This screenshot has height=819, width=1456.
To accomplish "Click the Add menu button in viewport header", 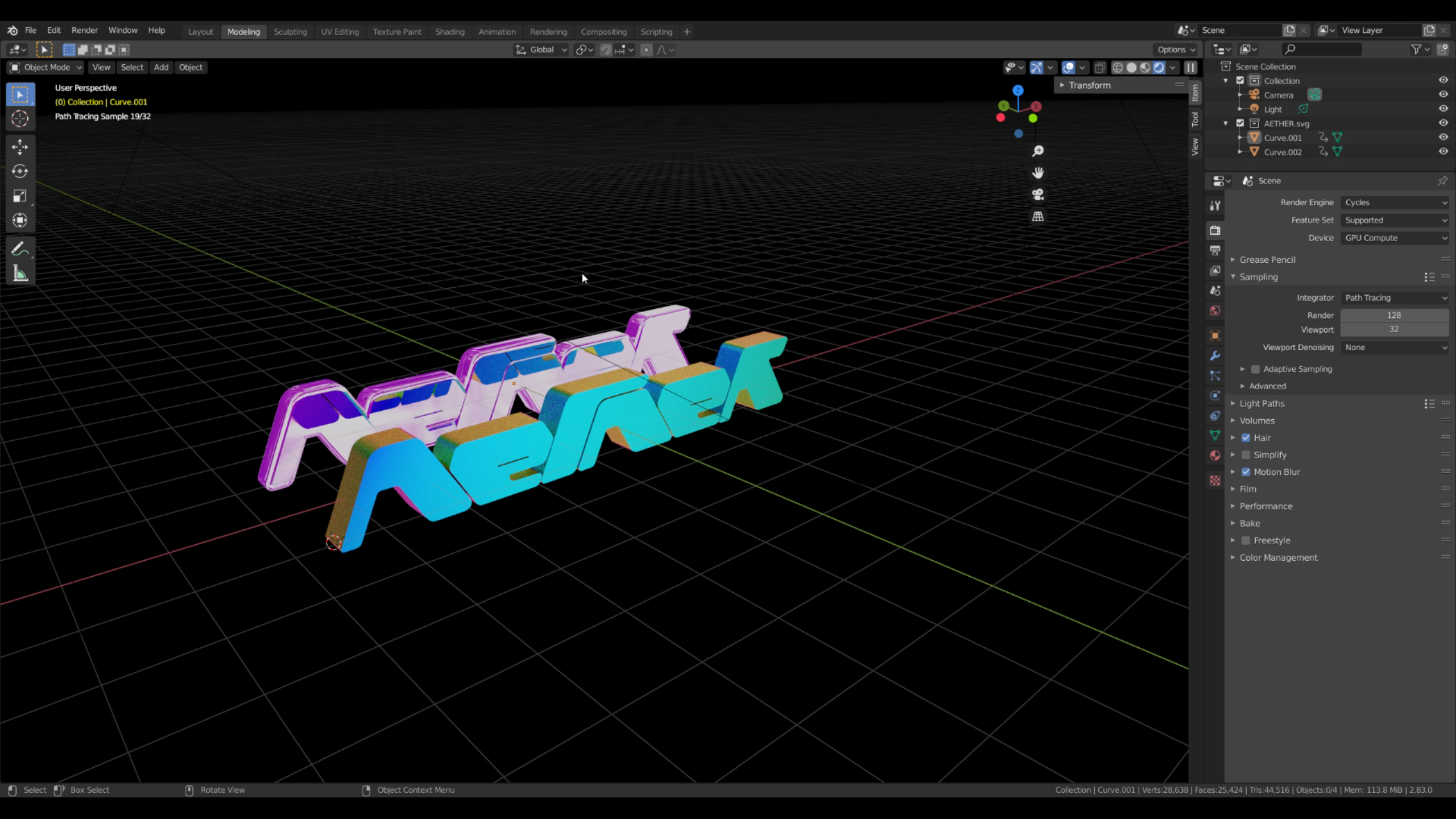I will pos(161,67).
